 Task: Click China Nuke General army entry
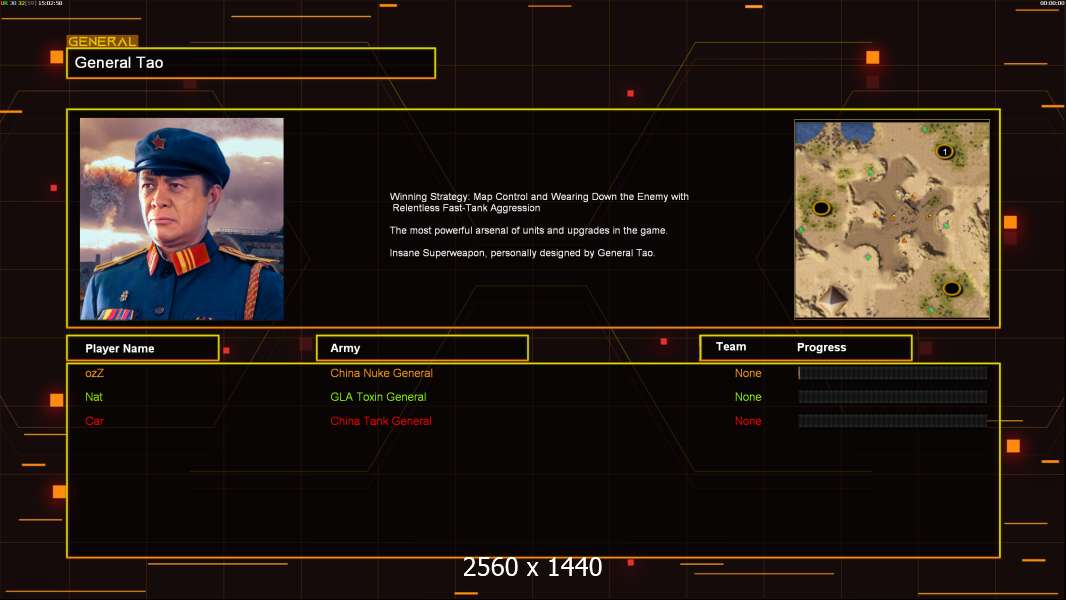click(381, 373)
